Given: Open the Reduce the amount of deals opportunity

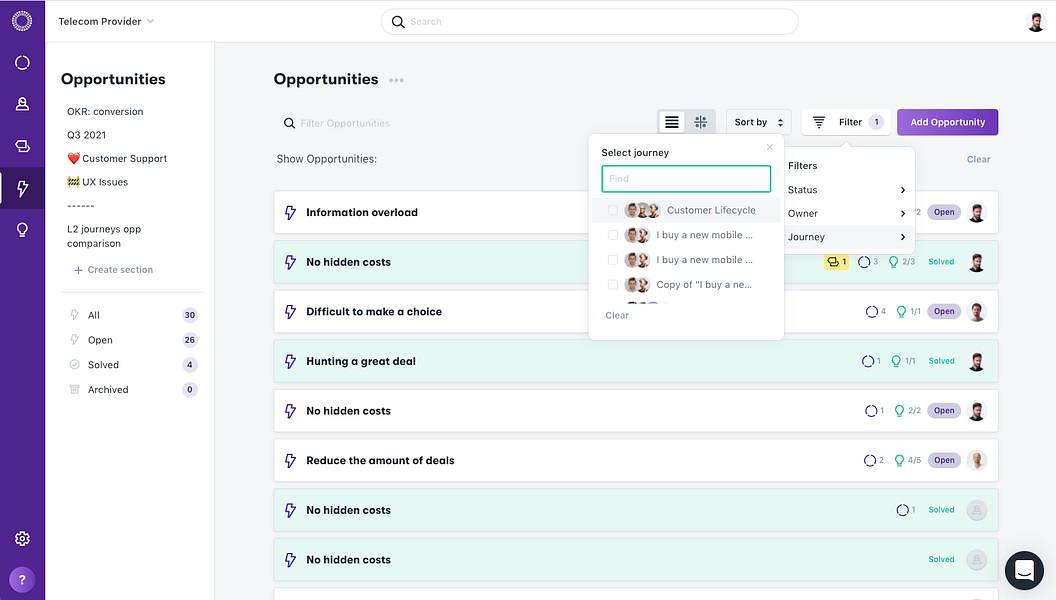Looking at the screenshot, I should [380, 461].
